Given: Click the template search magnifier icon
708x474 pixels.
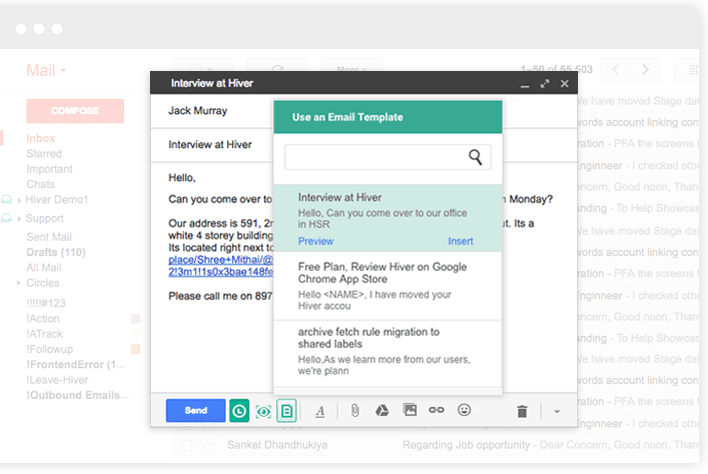Looking at the screenshot, I should (x=475, y=157).
